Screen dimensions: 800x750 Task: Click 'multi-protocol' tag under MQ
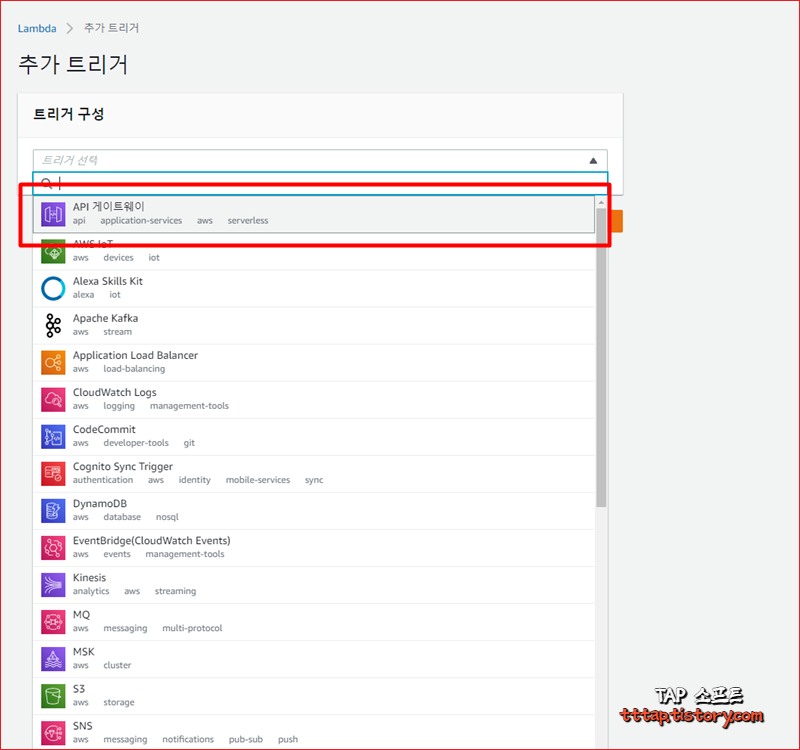point(192,628)
